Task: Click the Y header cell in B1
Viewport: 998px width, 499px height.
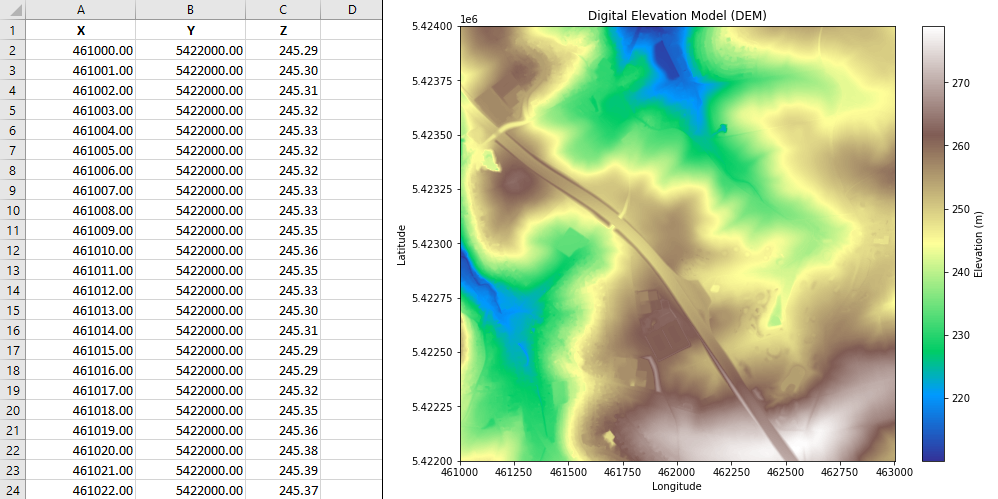Action: point(190,30)
